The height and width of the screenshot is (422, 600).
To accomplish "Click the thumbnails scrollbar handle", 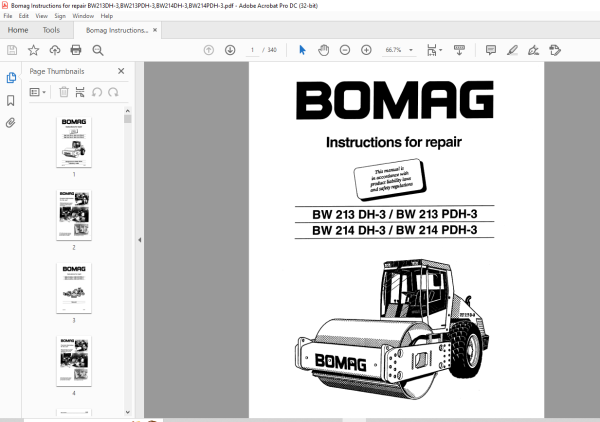I will 128,119.
